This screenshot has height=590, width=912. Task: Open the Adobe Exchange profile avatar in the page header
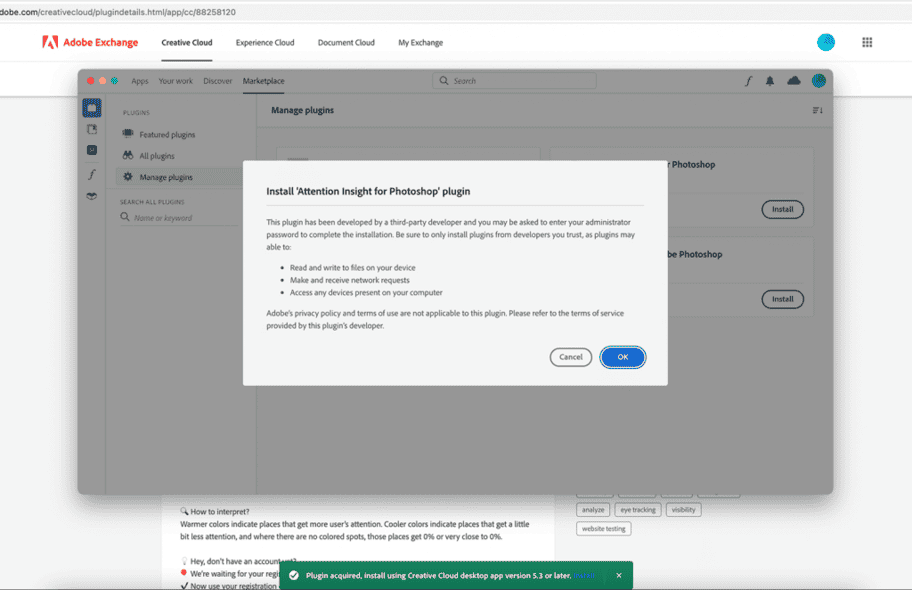pyautogui.click(x=825, y=42)
